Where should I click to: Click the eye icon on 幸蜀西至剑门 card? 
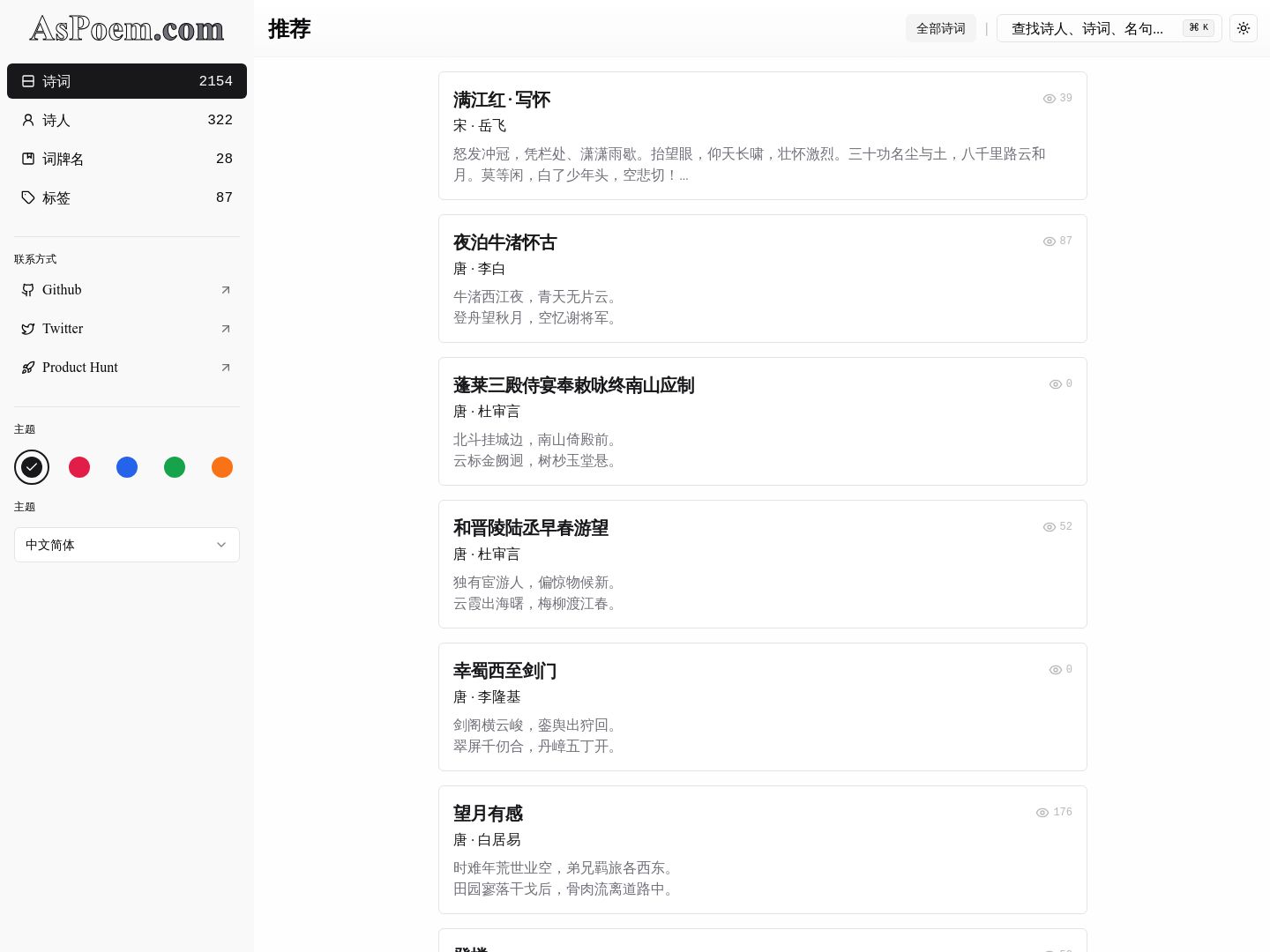(1056, 670)
